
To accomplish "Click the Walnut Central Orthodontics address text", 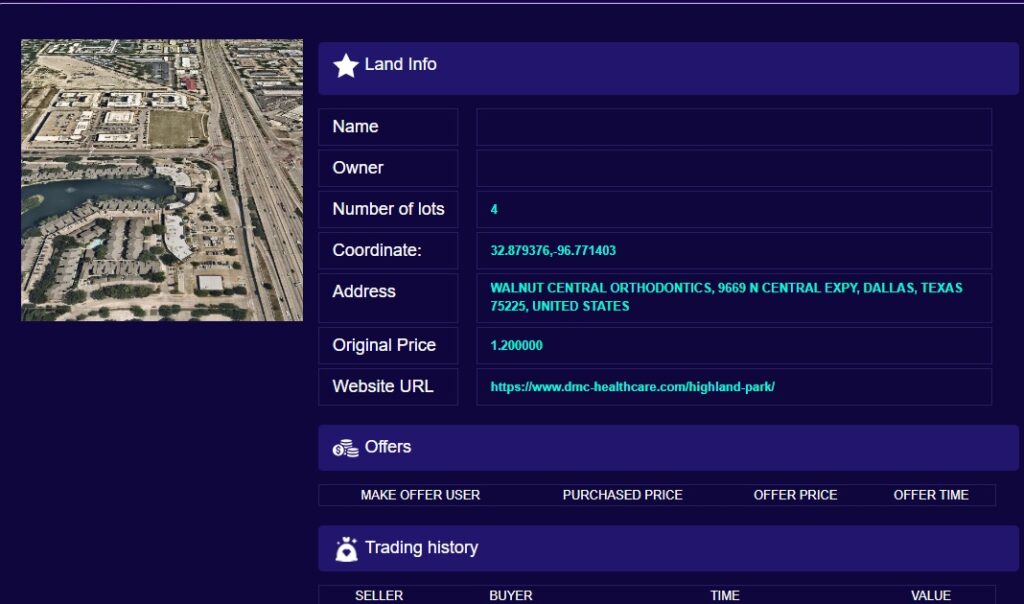I will [726, 297].
